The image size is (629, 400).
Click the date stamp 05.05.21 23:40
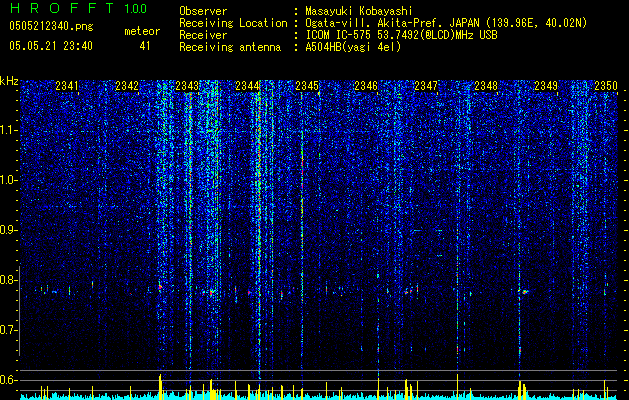(x=51, y=46)
